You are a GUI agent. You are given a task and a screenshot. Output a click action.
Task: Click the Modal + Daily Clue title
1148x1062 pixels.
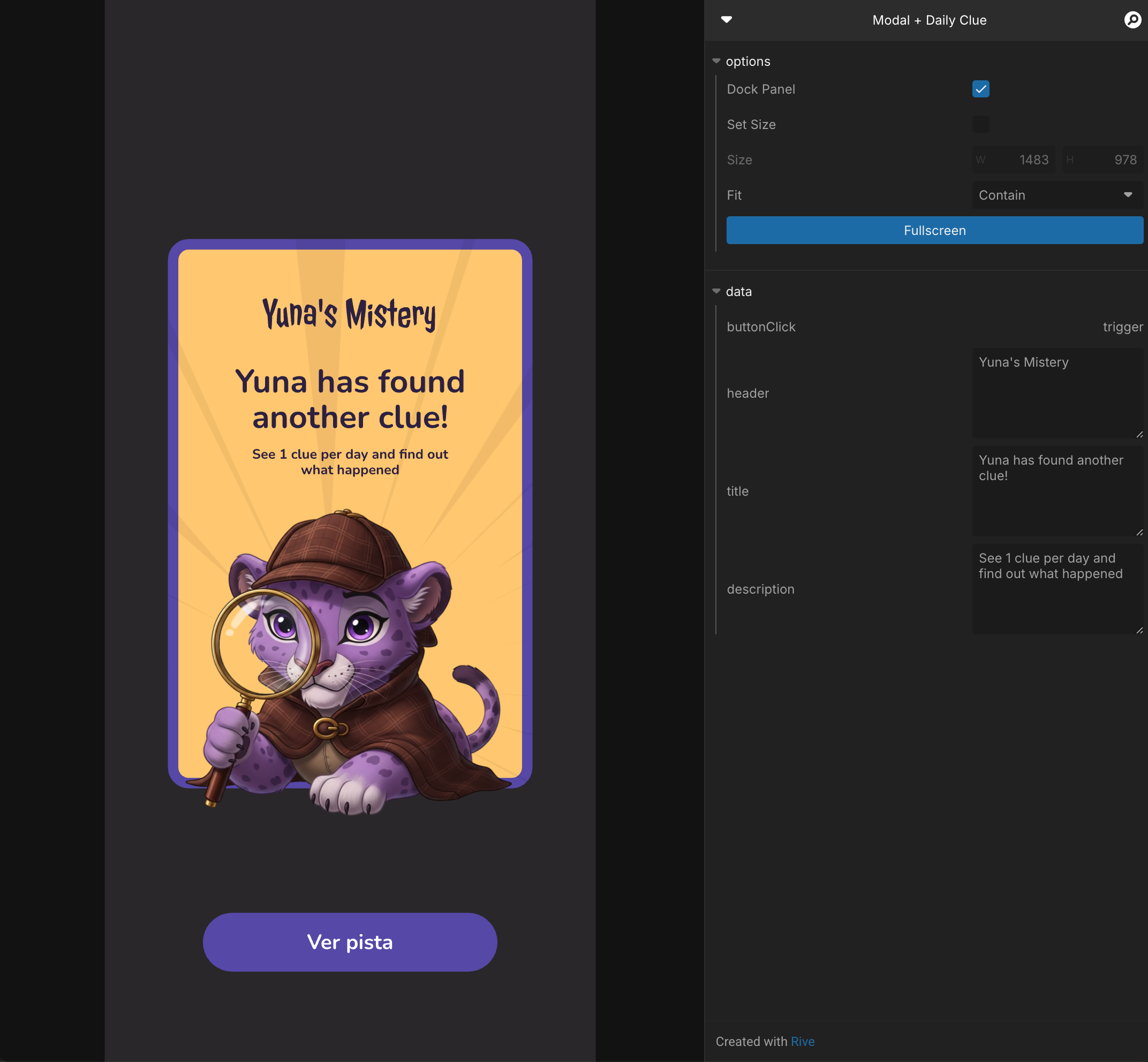click(929, 20)
